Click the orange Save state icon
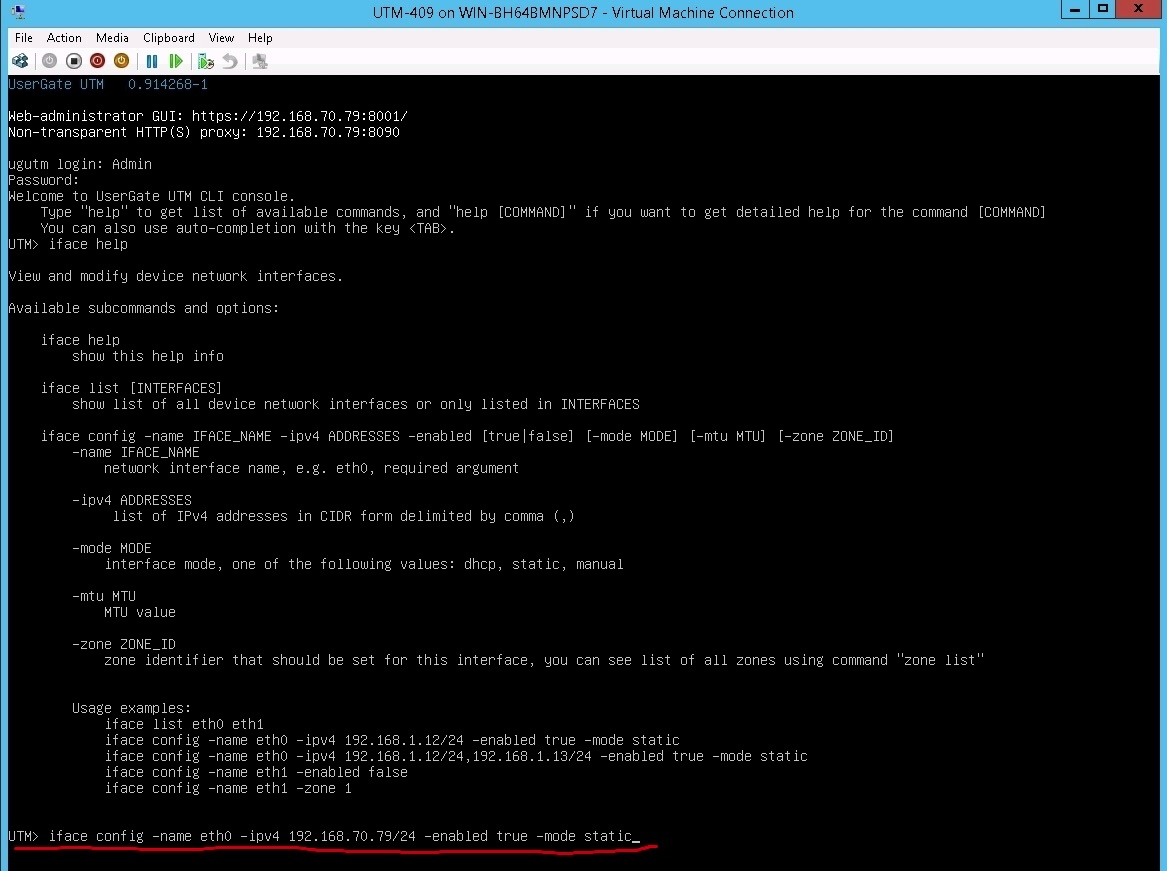Screen dimensions: 1167x871 (x=121, y=61)
